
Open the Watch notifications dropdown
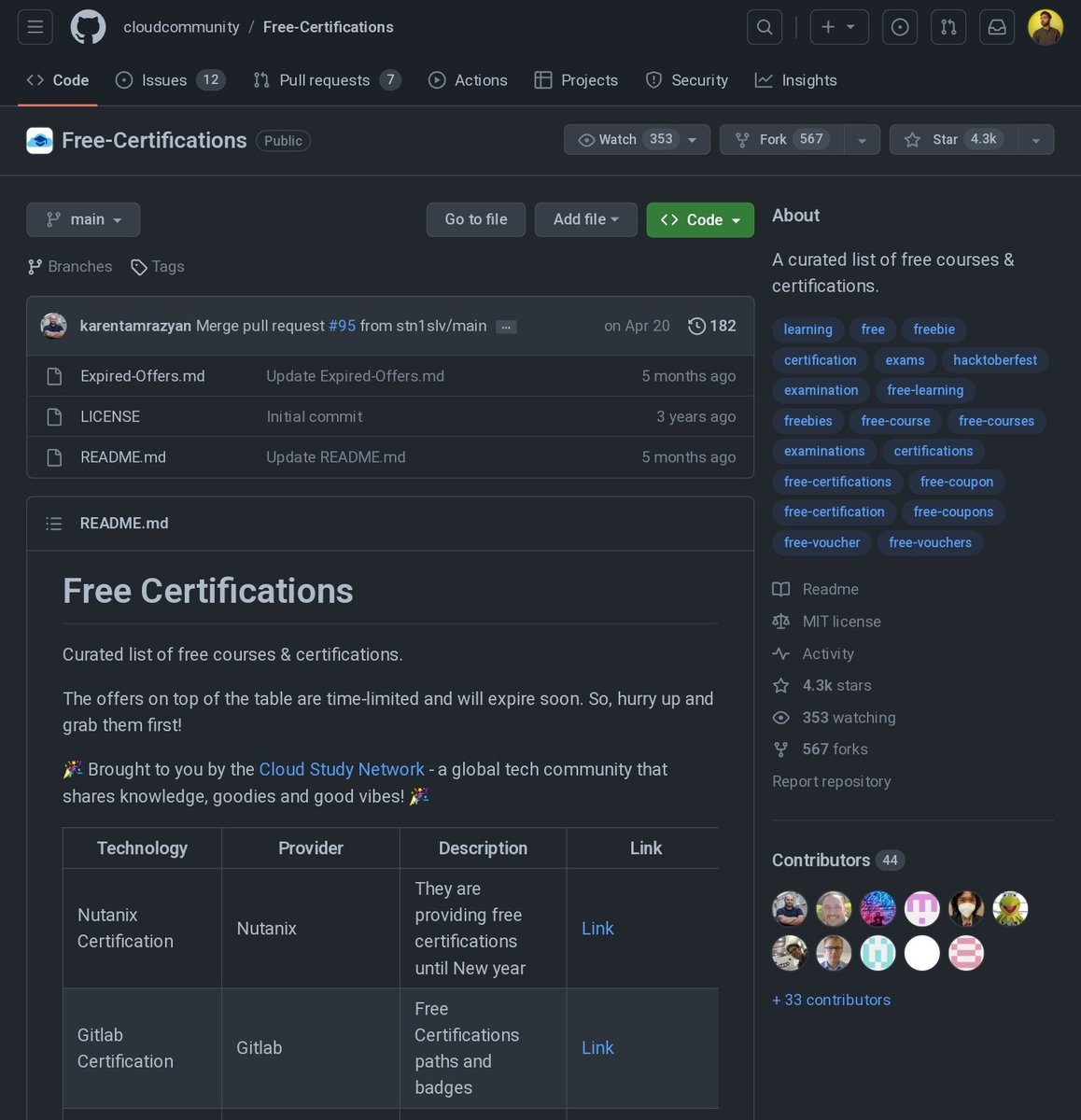tap(637, 139)
